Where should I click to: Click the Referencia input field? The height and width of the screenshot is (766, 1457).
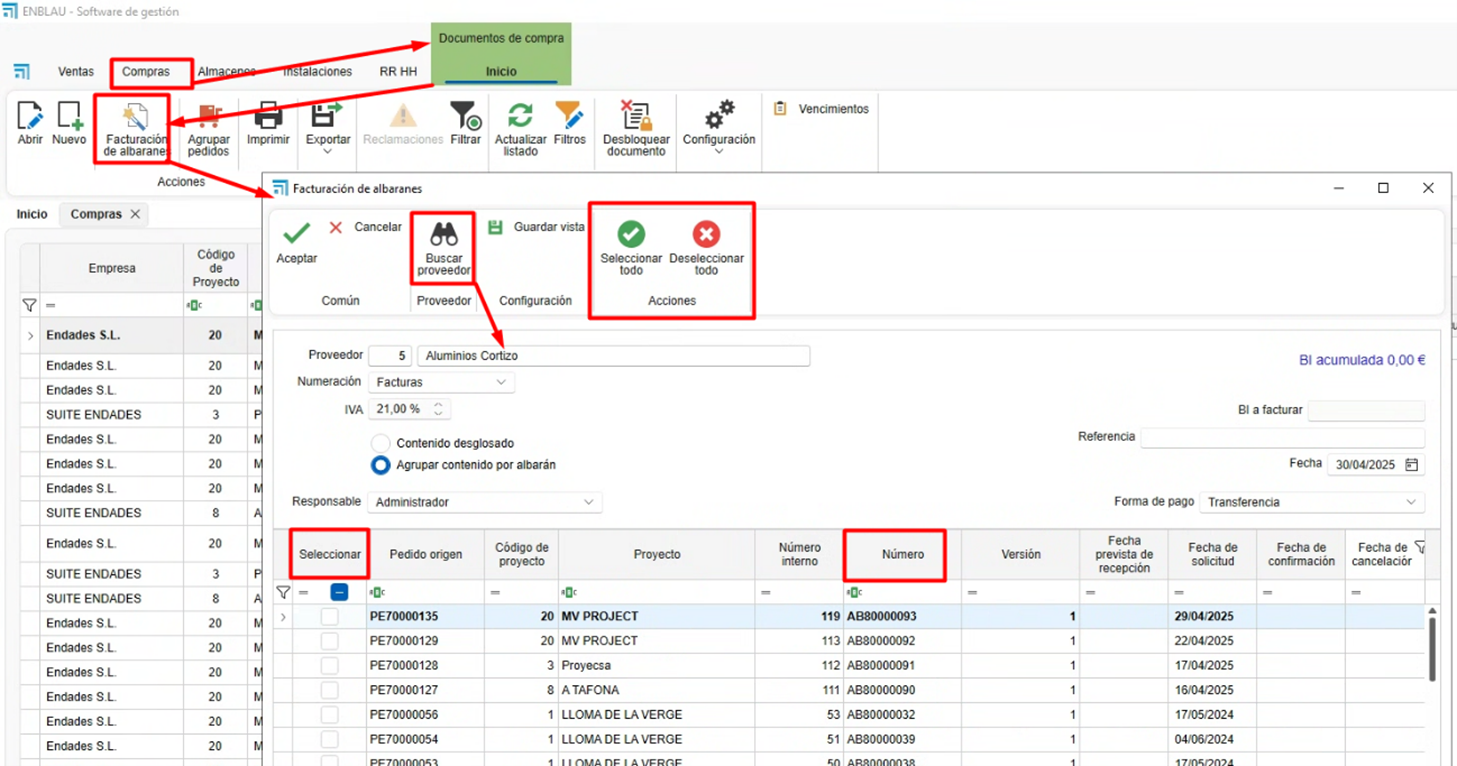pos(1282,437)
